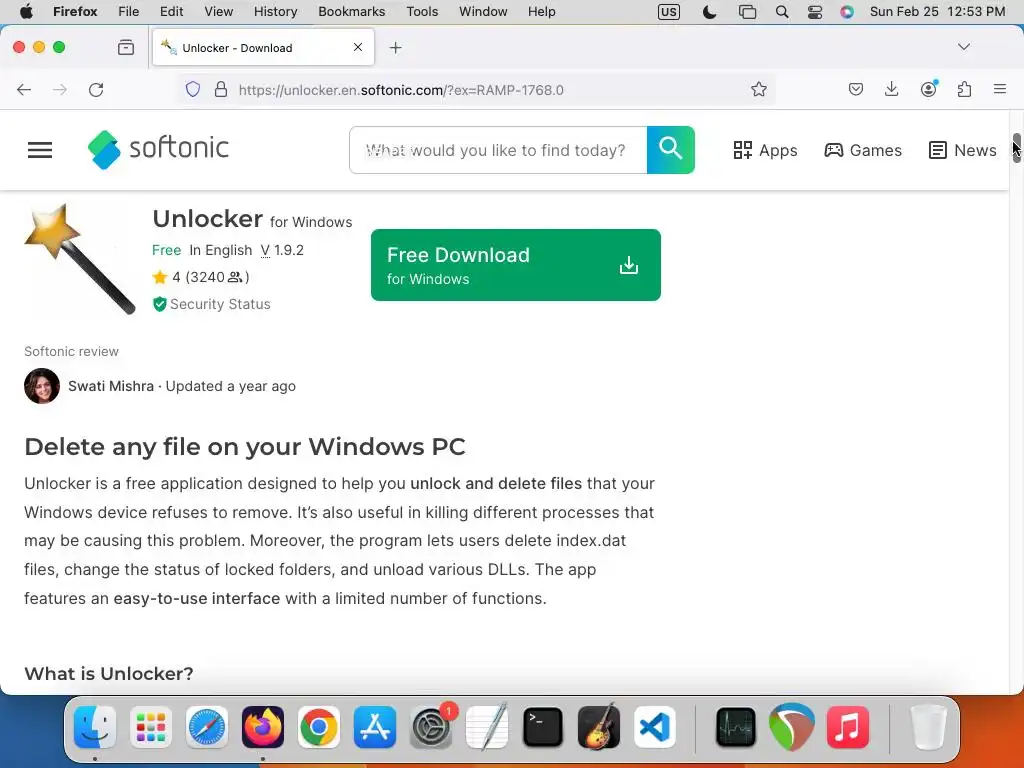Screen dimensions: 1024x768
Task: Click the green Security Status shield
Action: coord(159,304)
